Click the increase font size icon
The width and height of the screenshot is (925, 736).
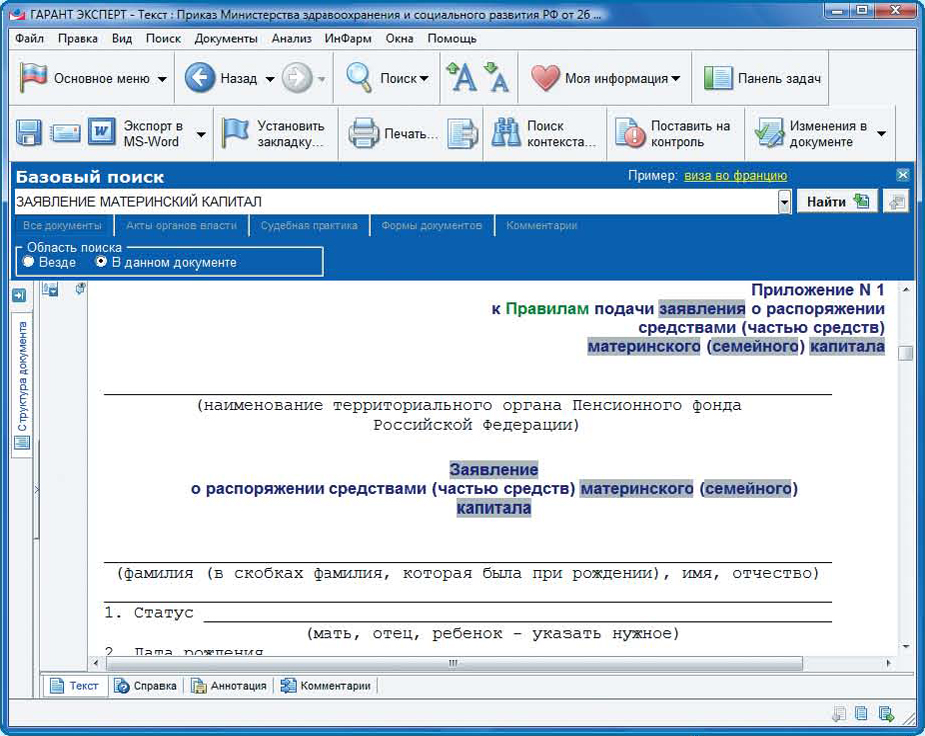(462, 78)
